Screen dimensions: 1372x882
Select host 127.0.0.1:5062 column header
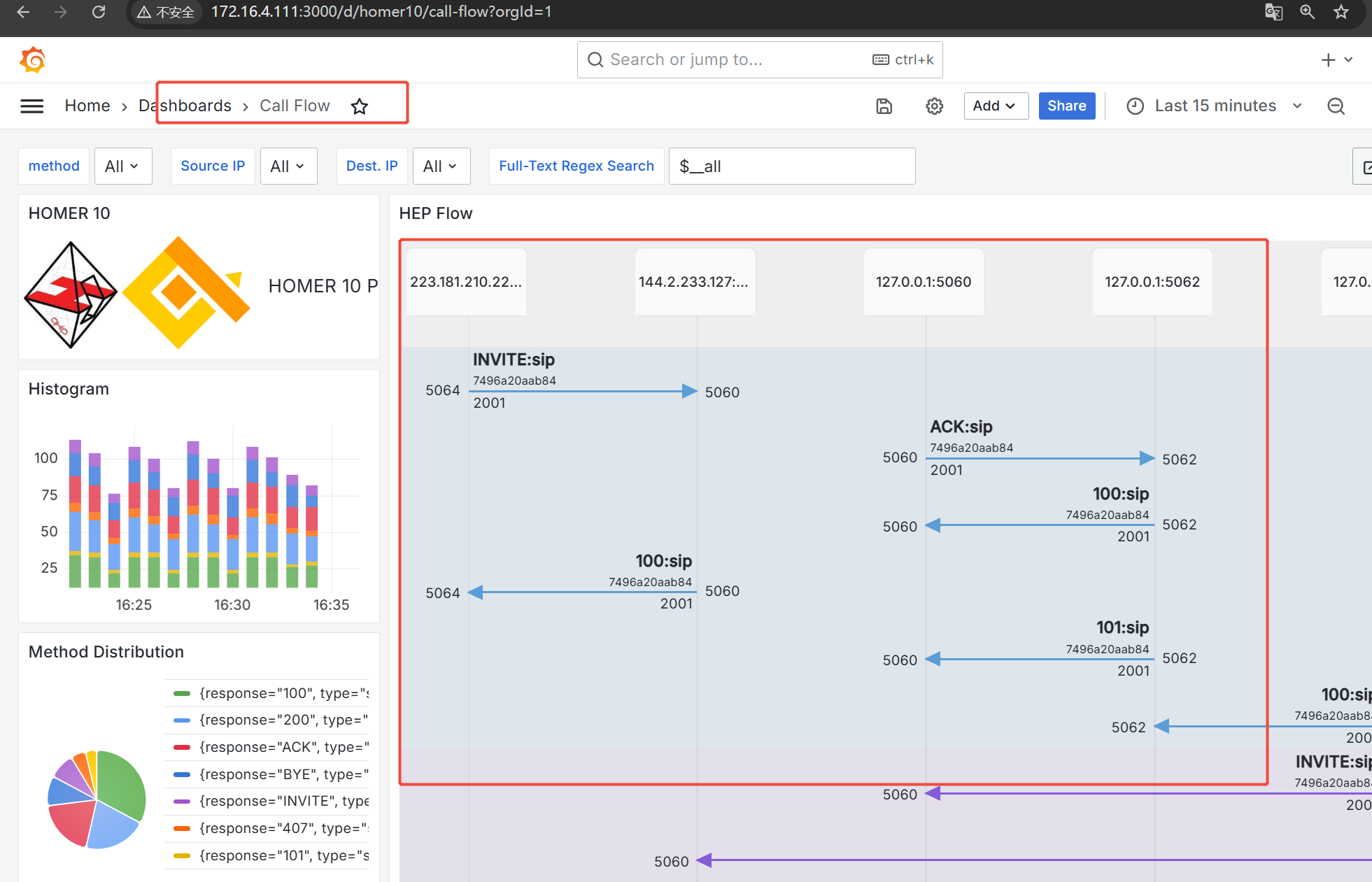point(1152,282)
